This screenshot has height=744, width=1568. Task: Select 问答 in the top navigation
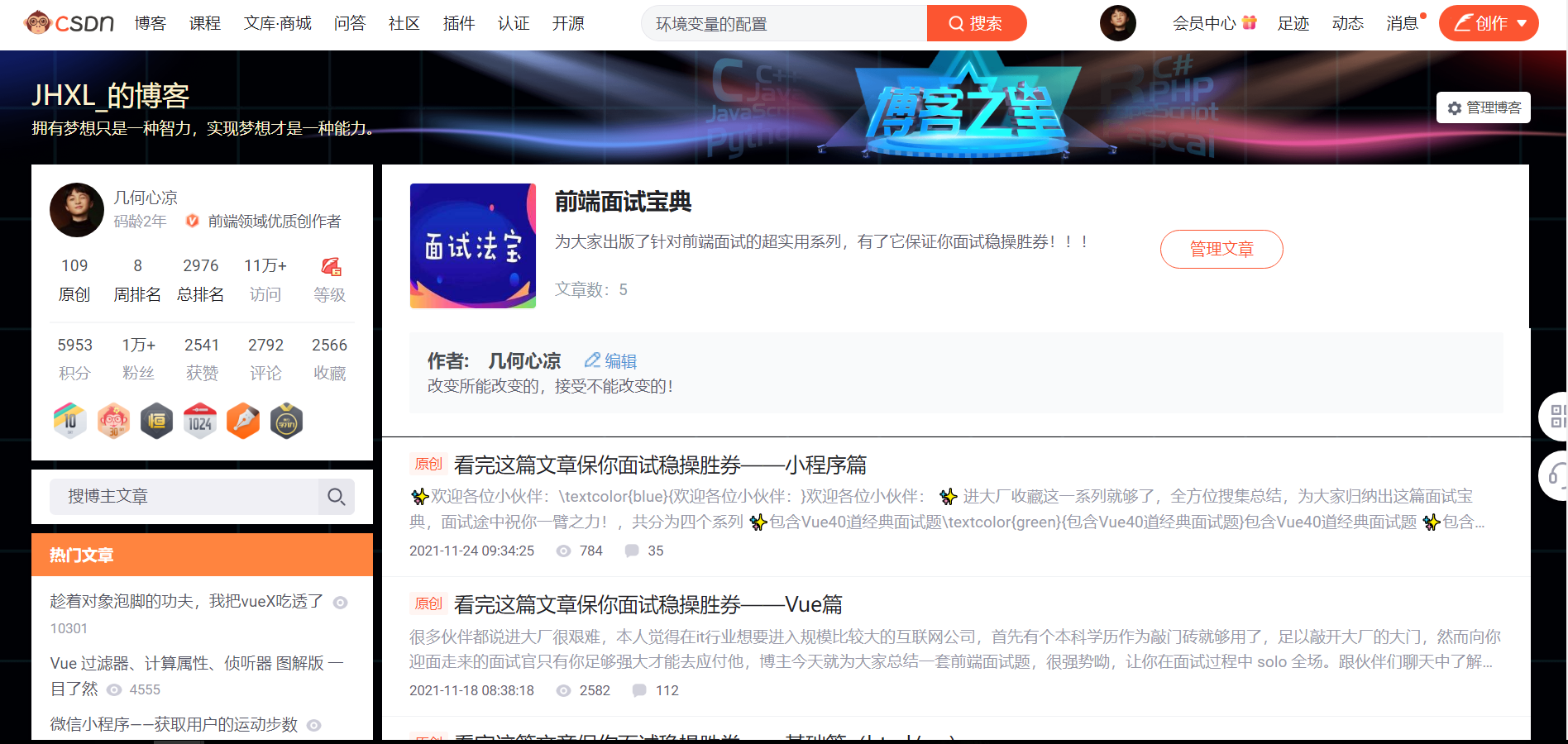coord(350,23)
